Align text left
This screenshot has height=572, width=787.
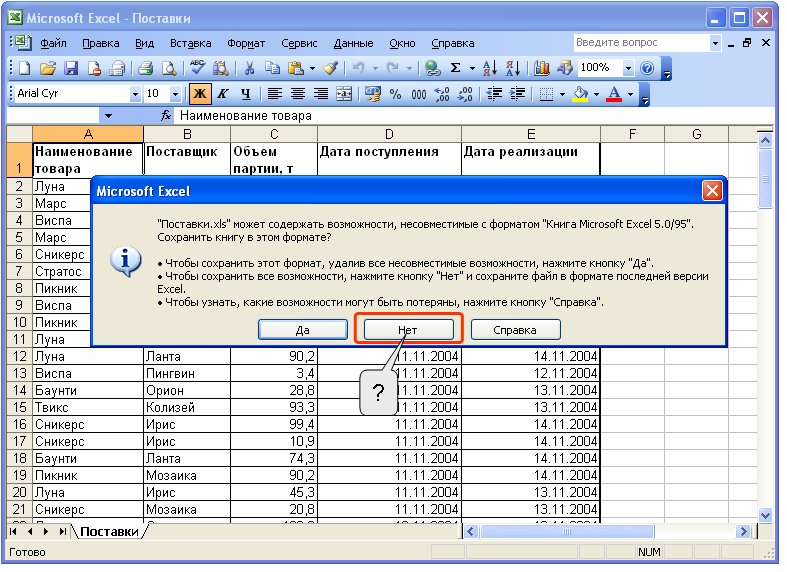[275, 94]
